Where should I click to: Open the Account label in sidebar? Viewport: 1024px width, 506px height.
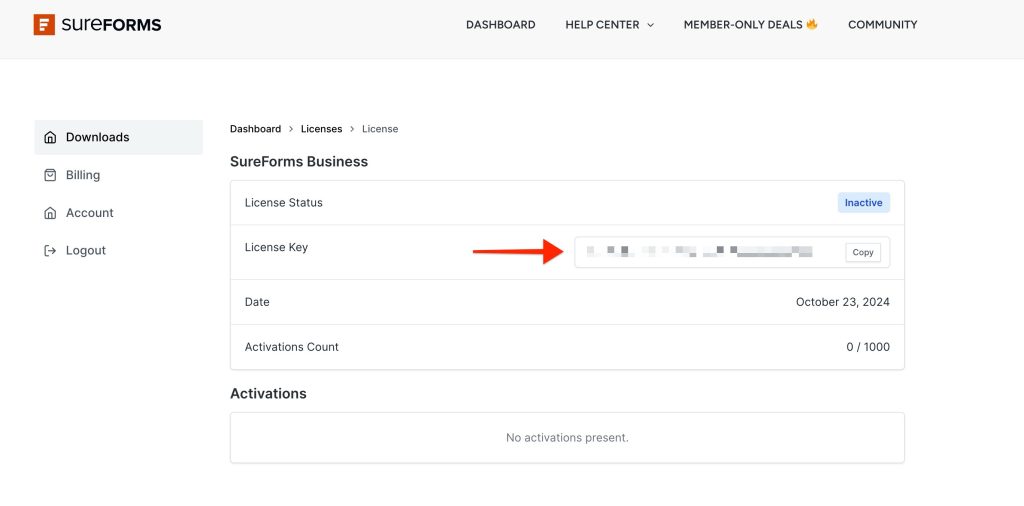coord(90,213)
